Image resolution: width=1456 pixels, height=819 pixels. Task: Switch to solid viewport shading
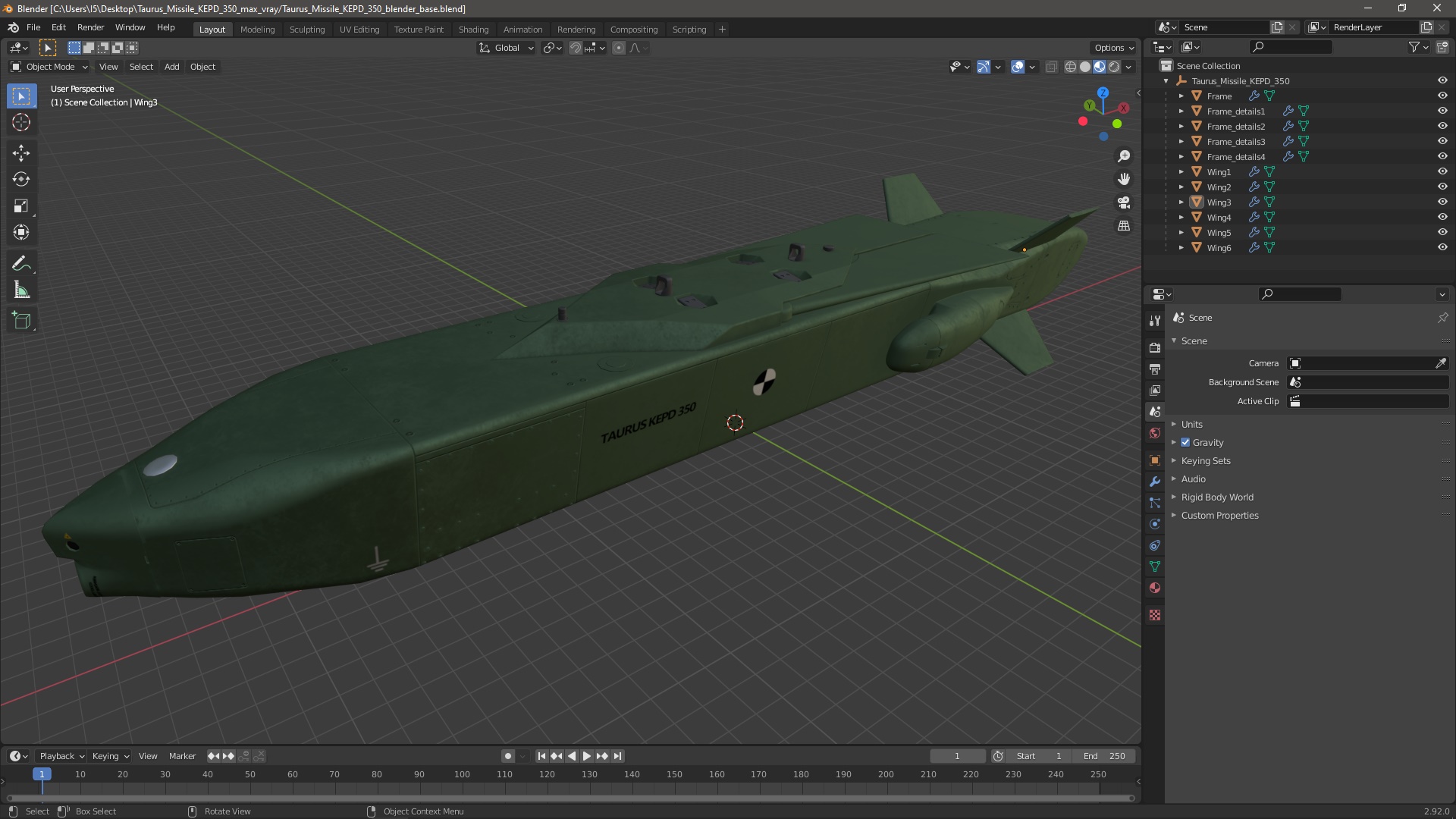[x=1085, y=67]
